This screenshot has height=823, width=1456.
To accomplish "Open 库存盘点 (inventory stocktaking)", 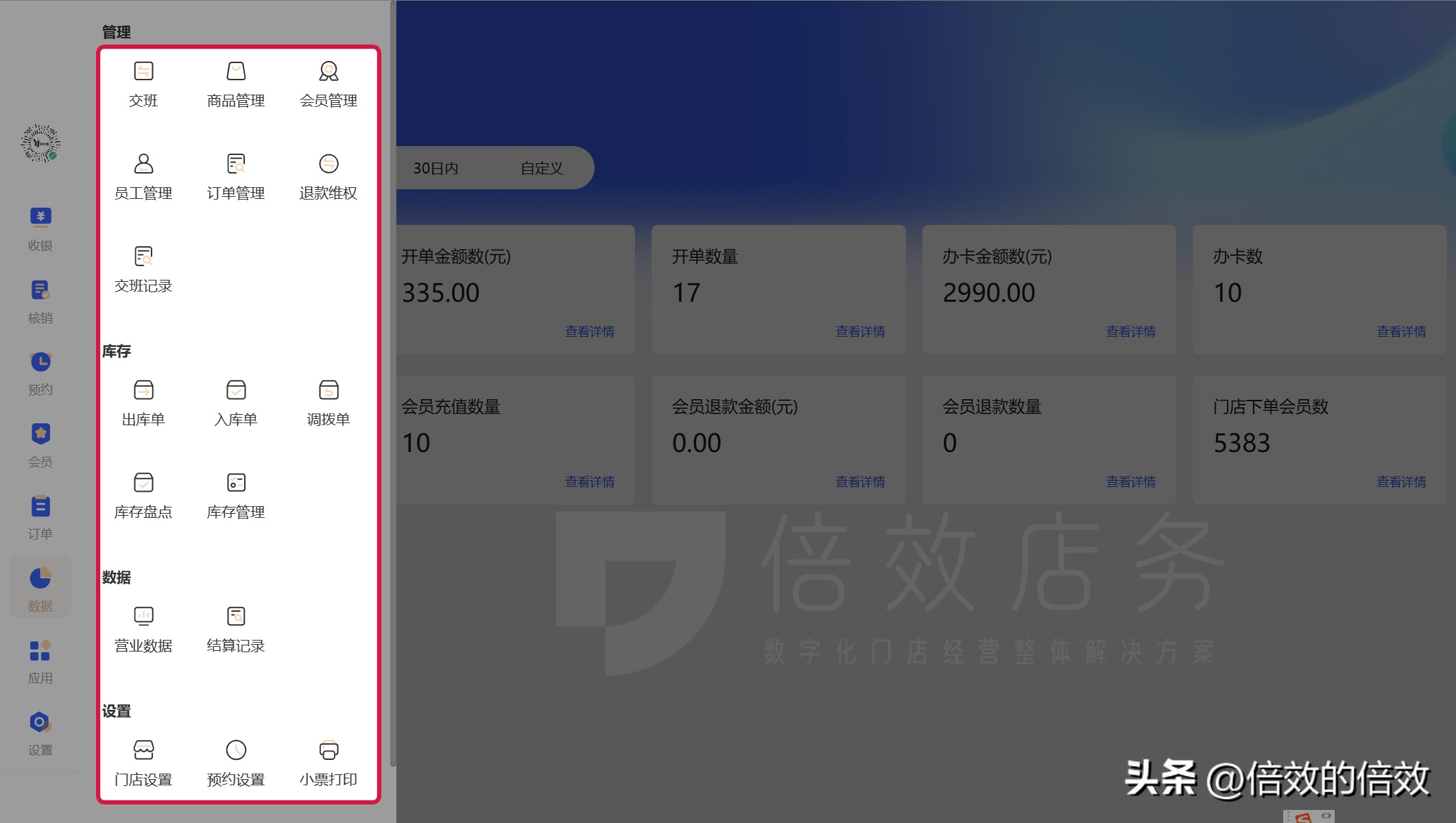I will tap(143, 494).
